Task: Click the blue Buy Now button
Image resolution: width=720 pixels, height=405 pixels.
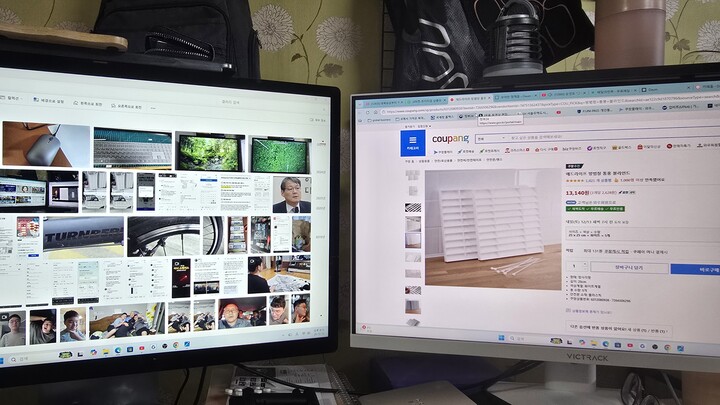Action: (695, 270)
